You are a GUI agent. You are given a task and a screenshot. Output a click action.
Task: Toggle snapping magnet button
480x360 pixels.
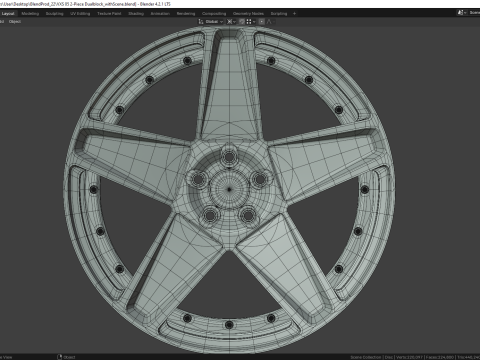click(x=242, y=22)
